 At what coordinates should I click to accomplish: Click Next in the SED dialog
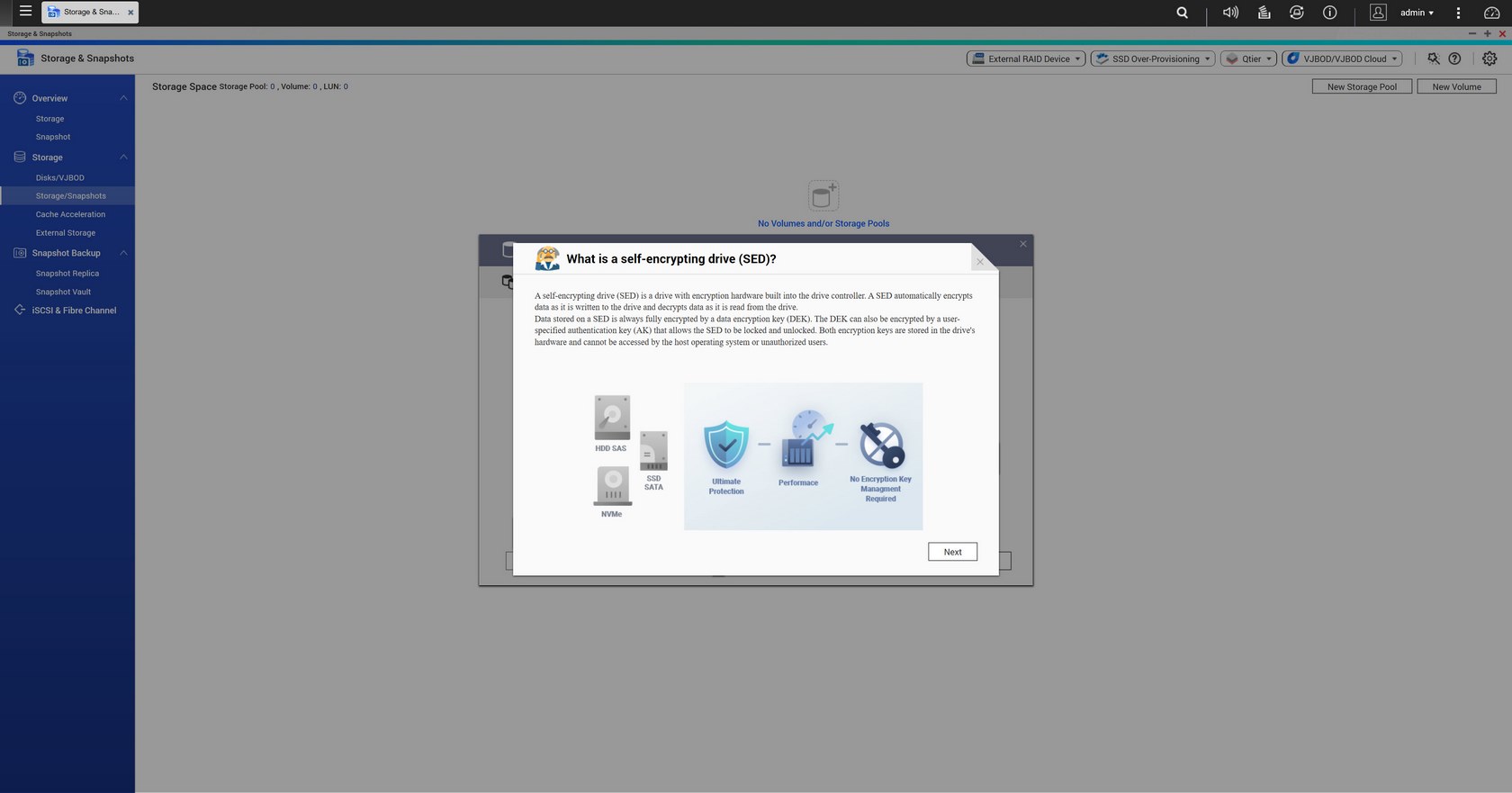pyautogui.click(x=952, y=552)
